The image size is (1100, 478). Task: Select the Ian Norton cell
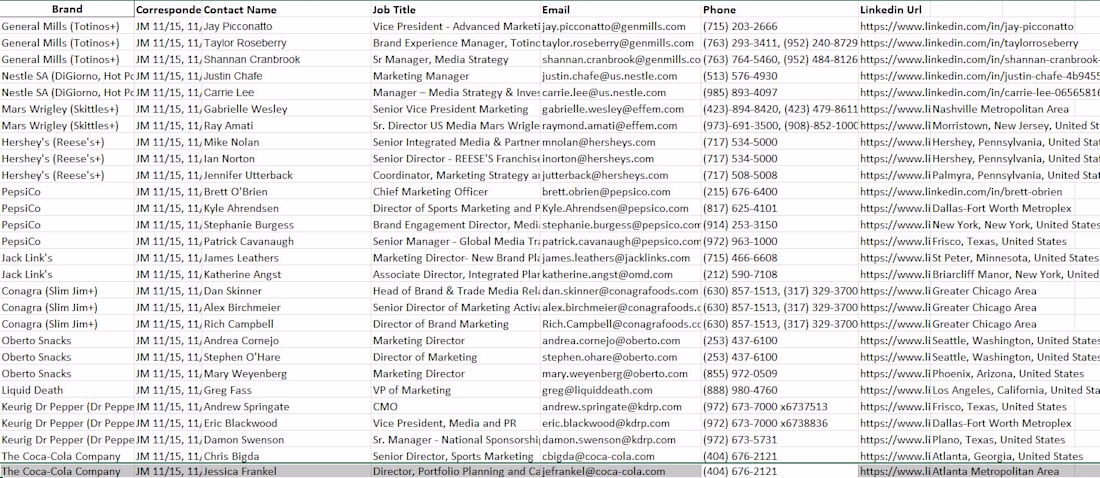point(286,159)
